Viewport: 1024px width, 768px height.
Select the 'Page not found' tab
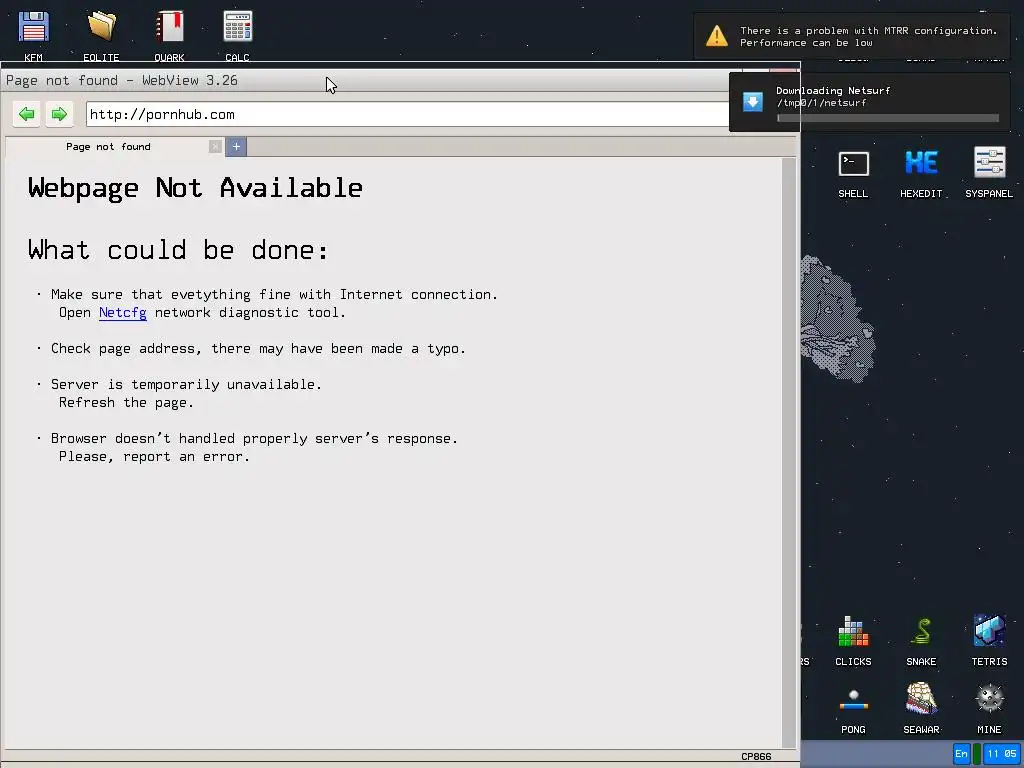pos(108,147)
